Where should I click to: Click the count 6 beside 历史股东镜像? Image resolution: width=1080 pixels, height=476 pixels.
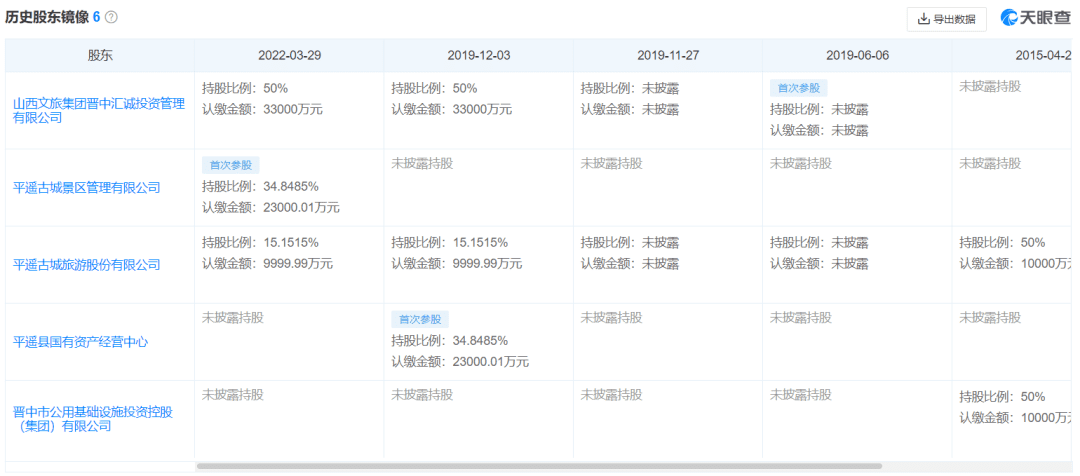point(96,18)
